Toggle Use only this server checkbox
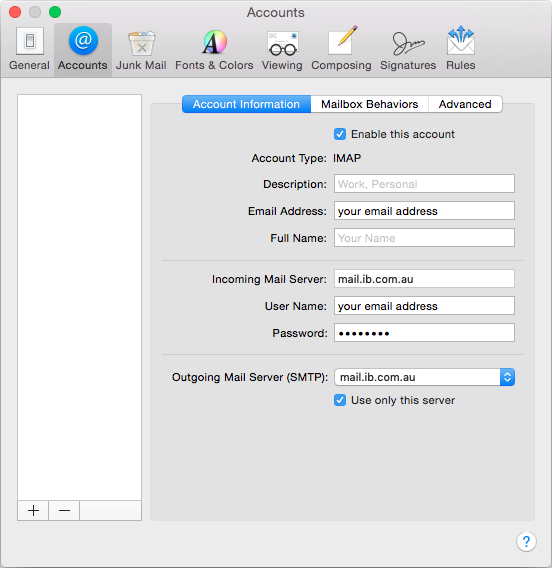The width and height of the screenshot is (552, 568). click(340, 400)
